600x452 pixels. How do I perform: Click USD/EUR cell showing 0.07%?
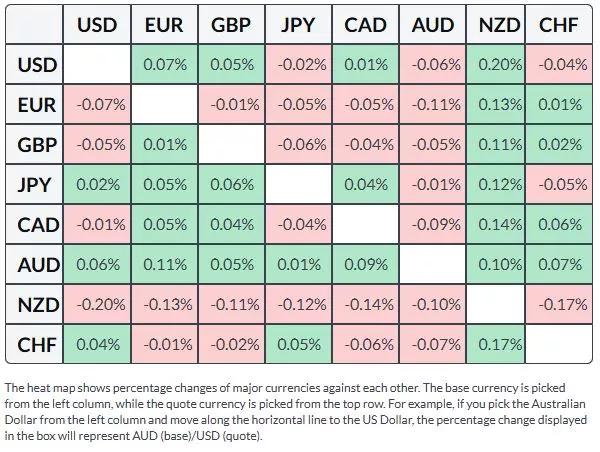(164, 66)
